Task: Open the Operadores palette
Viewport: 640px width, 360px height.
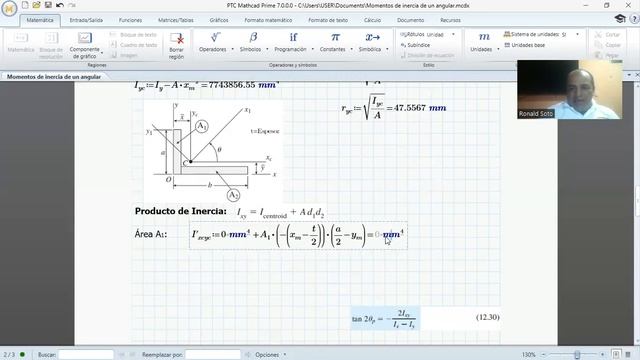Action: [x=213, y=42]
